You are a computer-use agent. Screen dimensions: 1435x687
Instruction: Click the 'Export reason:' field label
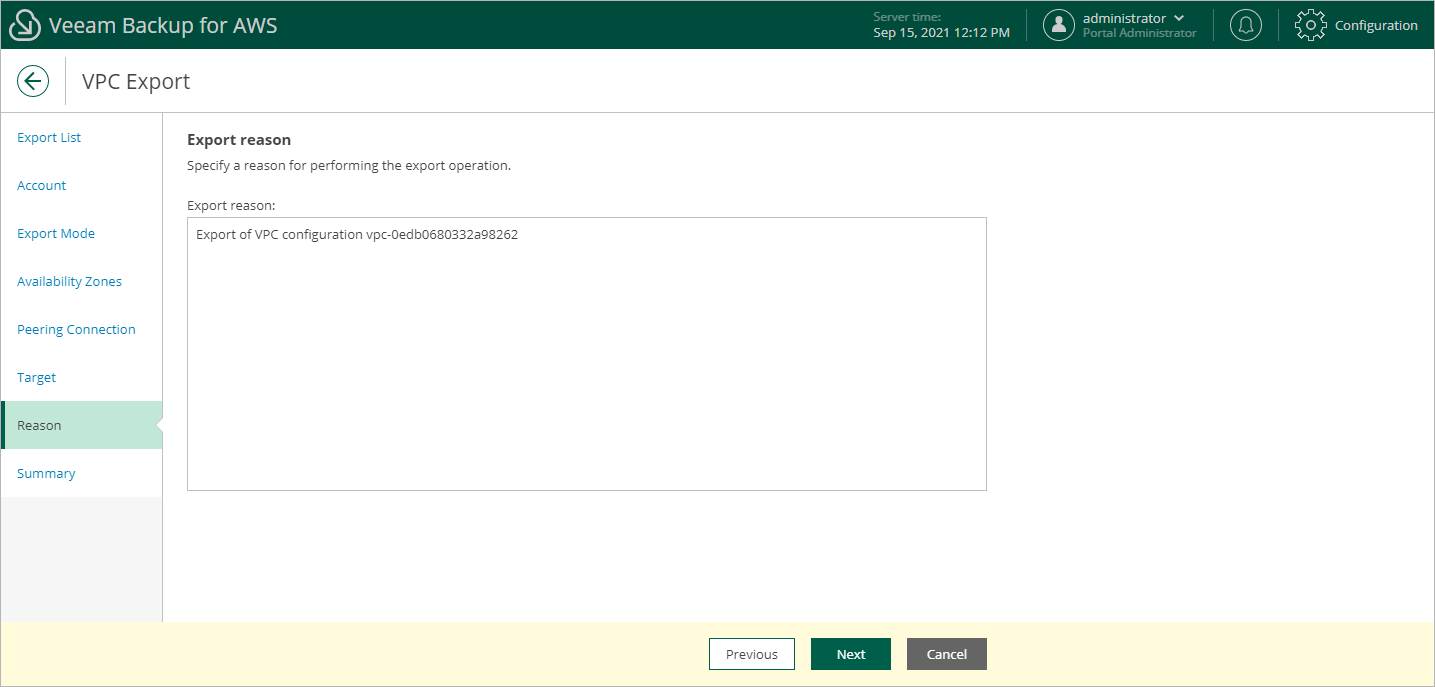[231, 205]
